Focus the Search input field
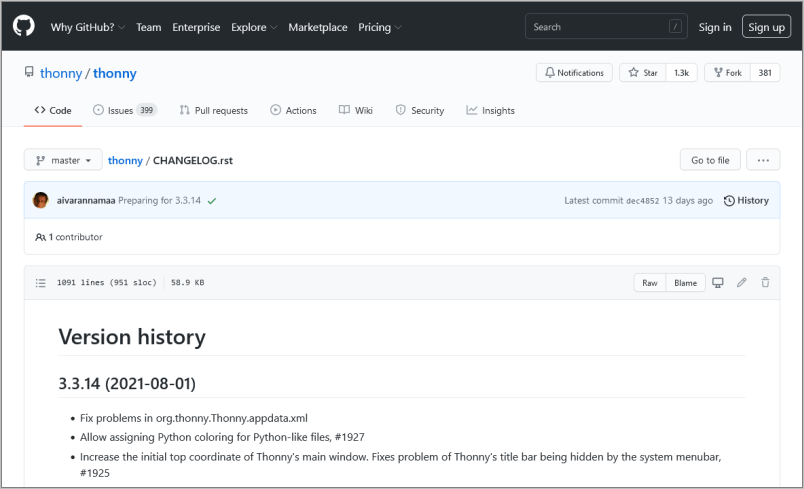 [606, 27]
